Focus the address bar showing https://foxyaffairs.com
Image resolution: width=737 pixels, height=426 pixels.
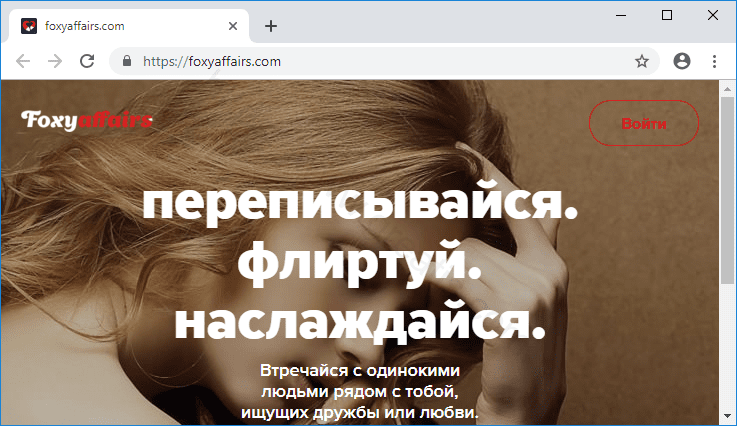click(380, 61)
